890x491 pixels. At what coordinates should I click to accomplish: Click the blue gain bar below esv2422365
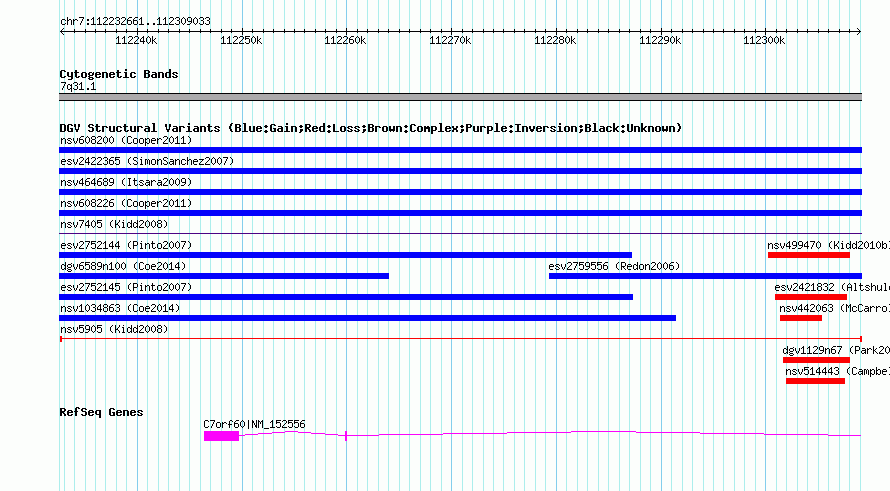460,171
